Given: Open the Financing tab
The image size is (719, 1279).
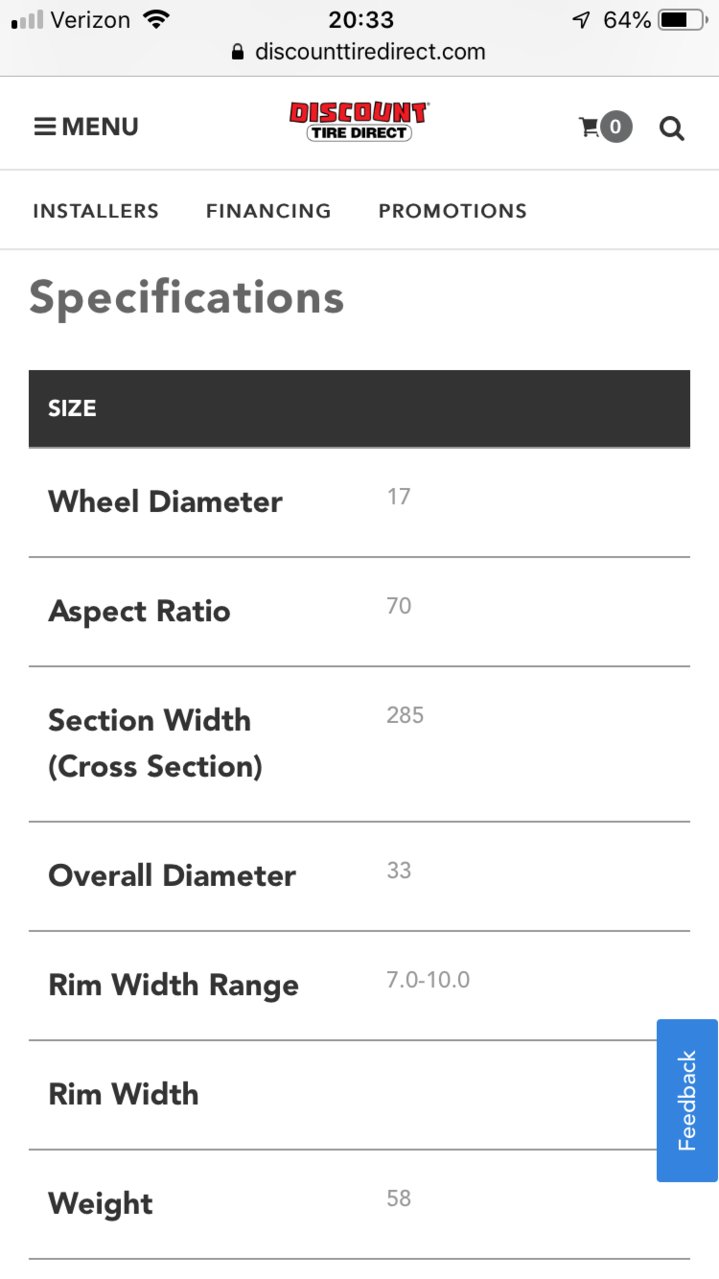Looking at the screenshot, I should 268,211.
